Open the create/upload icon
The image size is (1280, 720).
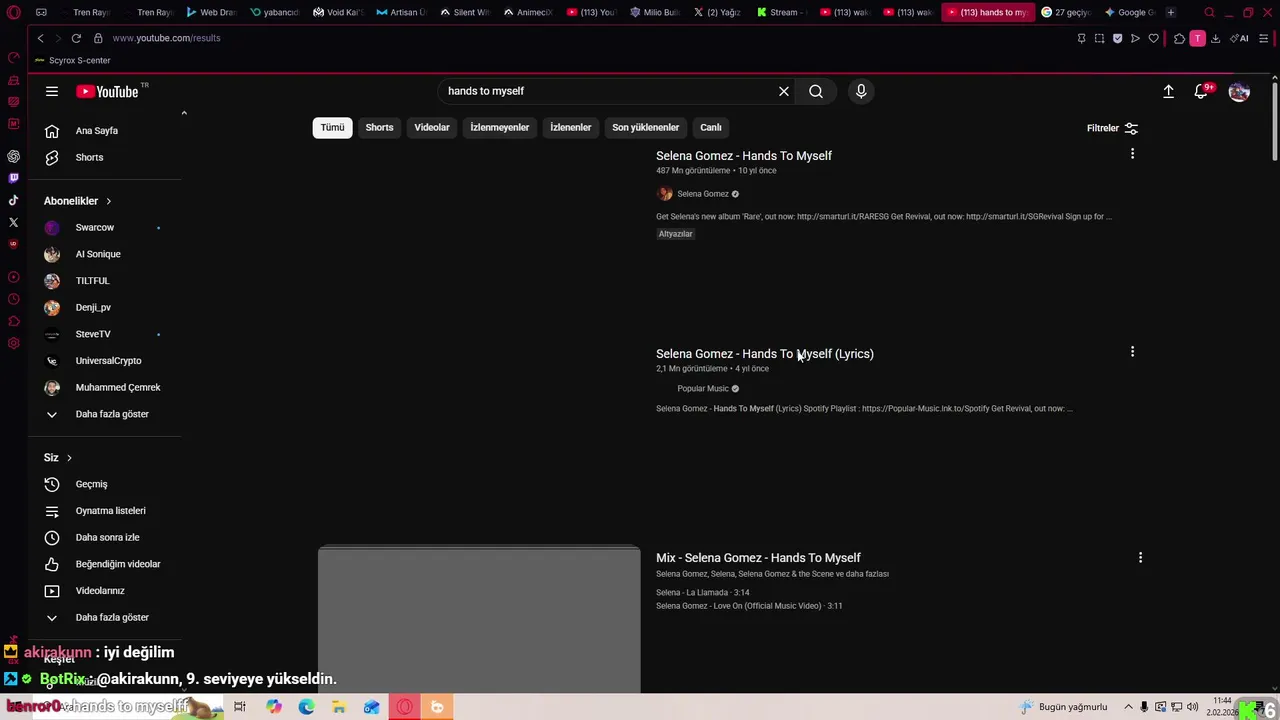tap(1168, 91)
